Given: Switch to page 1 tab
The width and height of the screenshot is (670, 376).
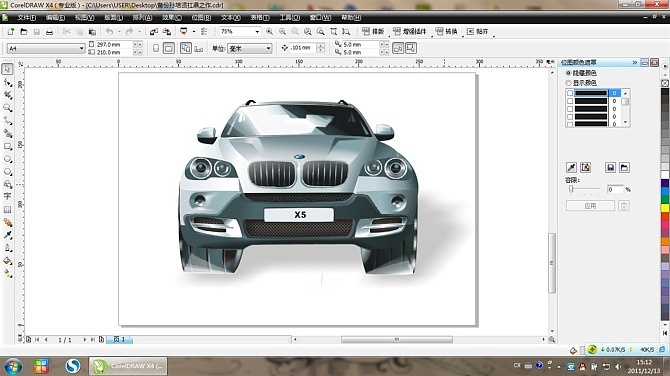Looking at the screenshot, I should 119,339.
